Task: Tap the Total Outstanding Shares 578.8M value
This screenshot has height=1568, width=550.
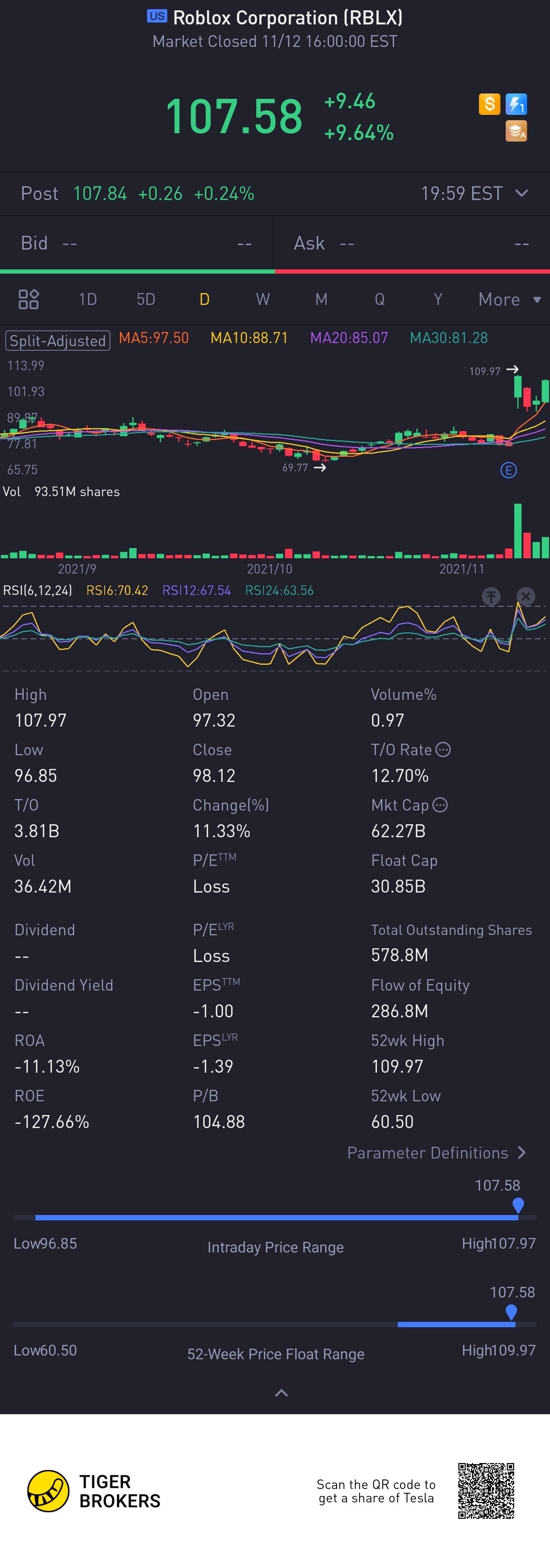Action: click(400, 954)
